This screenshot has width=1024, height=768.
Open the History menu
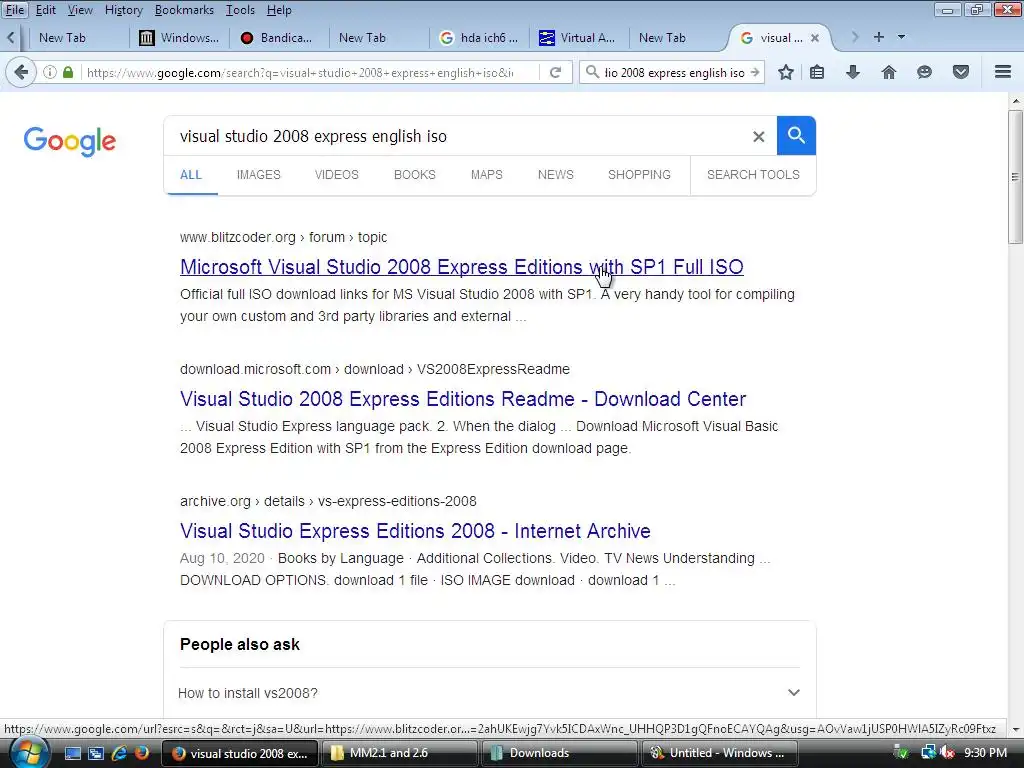pos(123,10)
